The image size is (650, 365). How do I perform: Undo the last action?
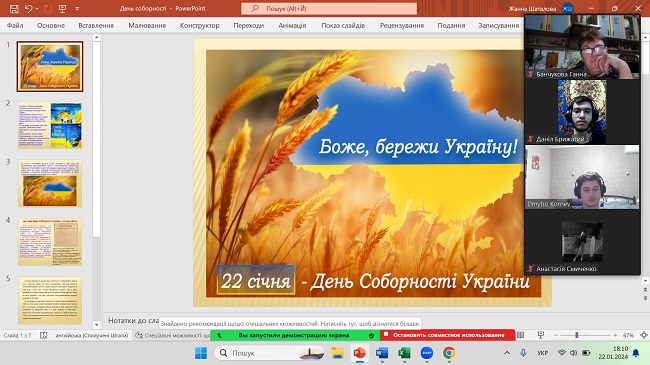(28, 8)
